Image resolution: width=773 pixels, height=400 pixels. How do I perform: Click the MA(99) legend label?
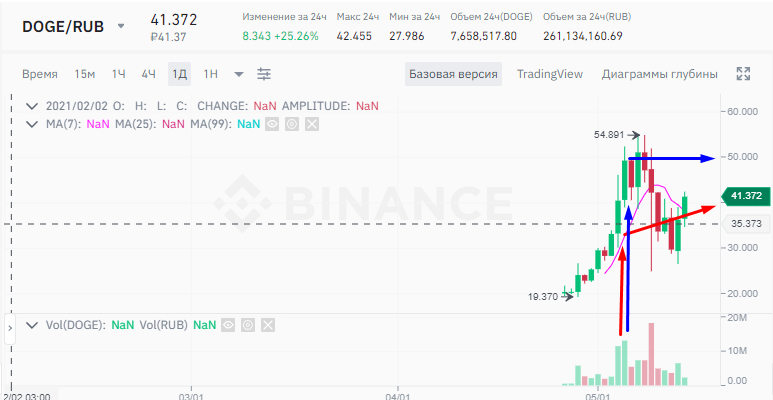point(211,124)
